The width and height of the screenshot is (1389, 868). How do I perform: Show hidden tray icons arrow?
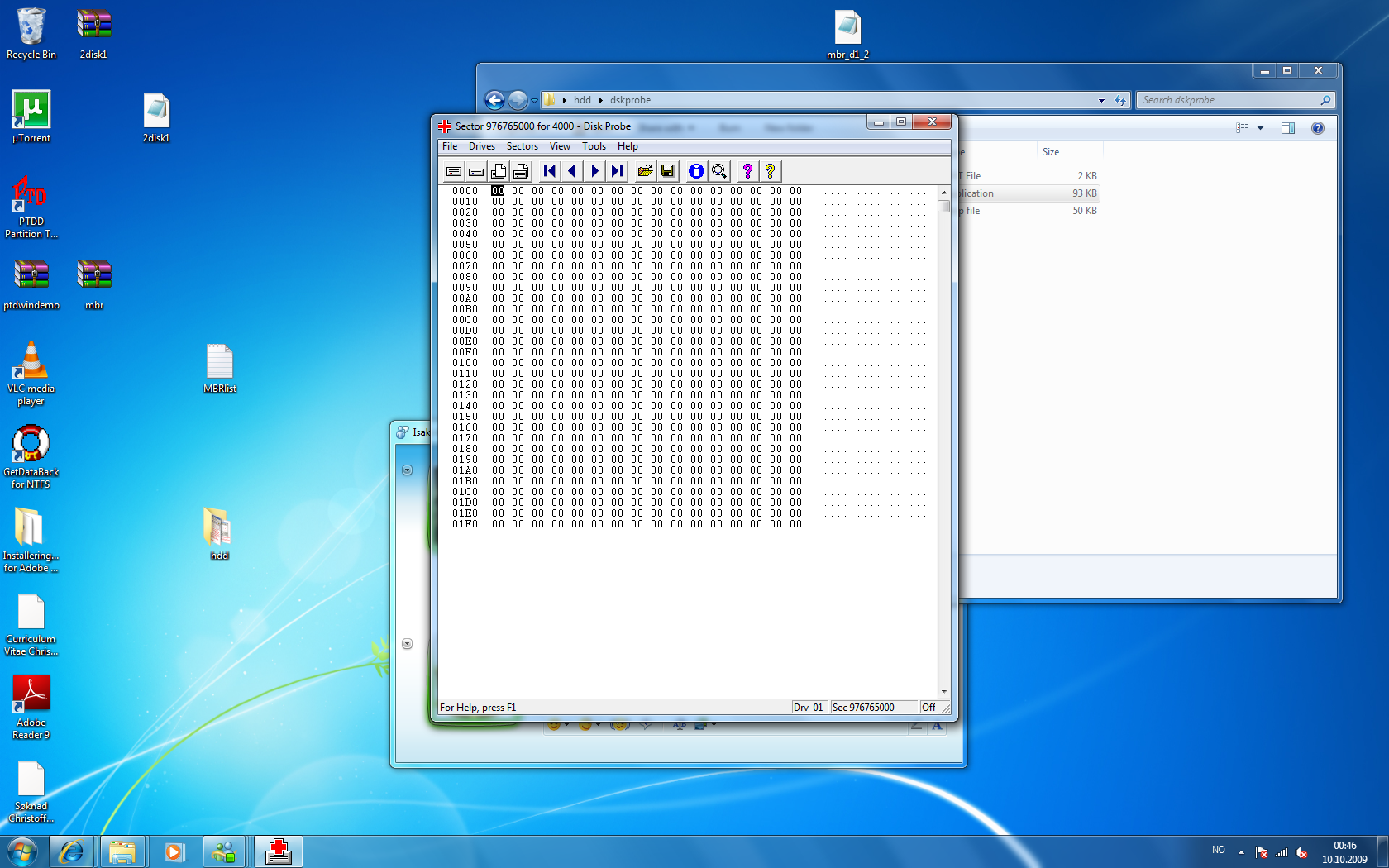[1241, 851]
